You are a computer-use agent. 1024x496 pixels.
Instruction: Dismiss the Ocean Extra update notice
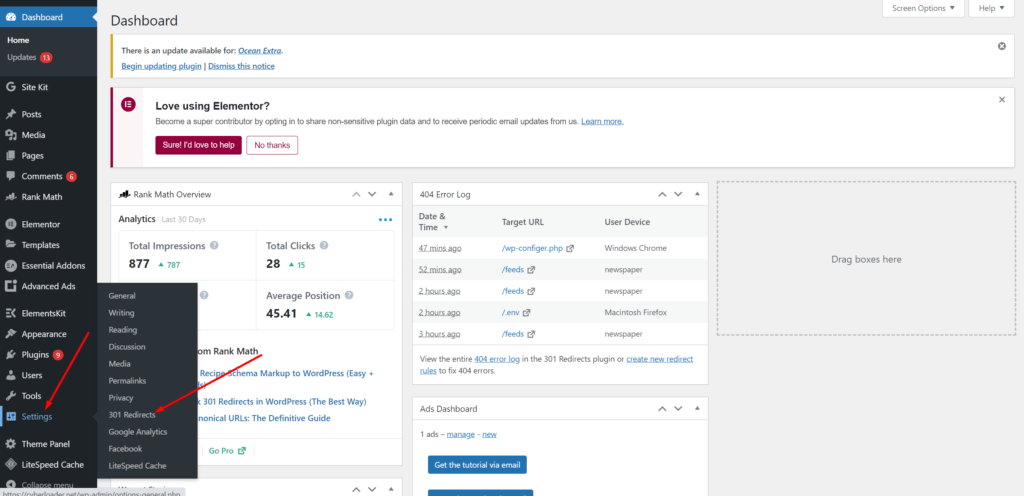[1002, 46]
